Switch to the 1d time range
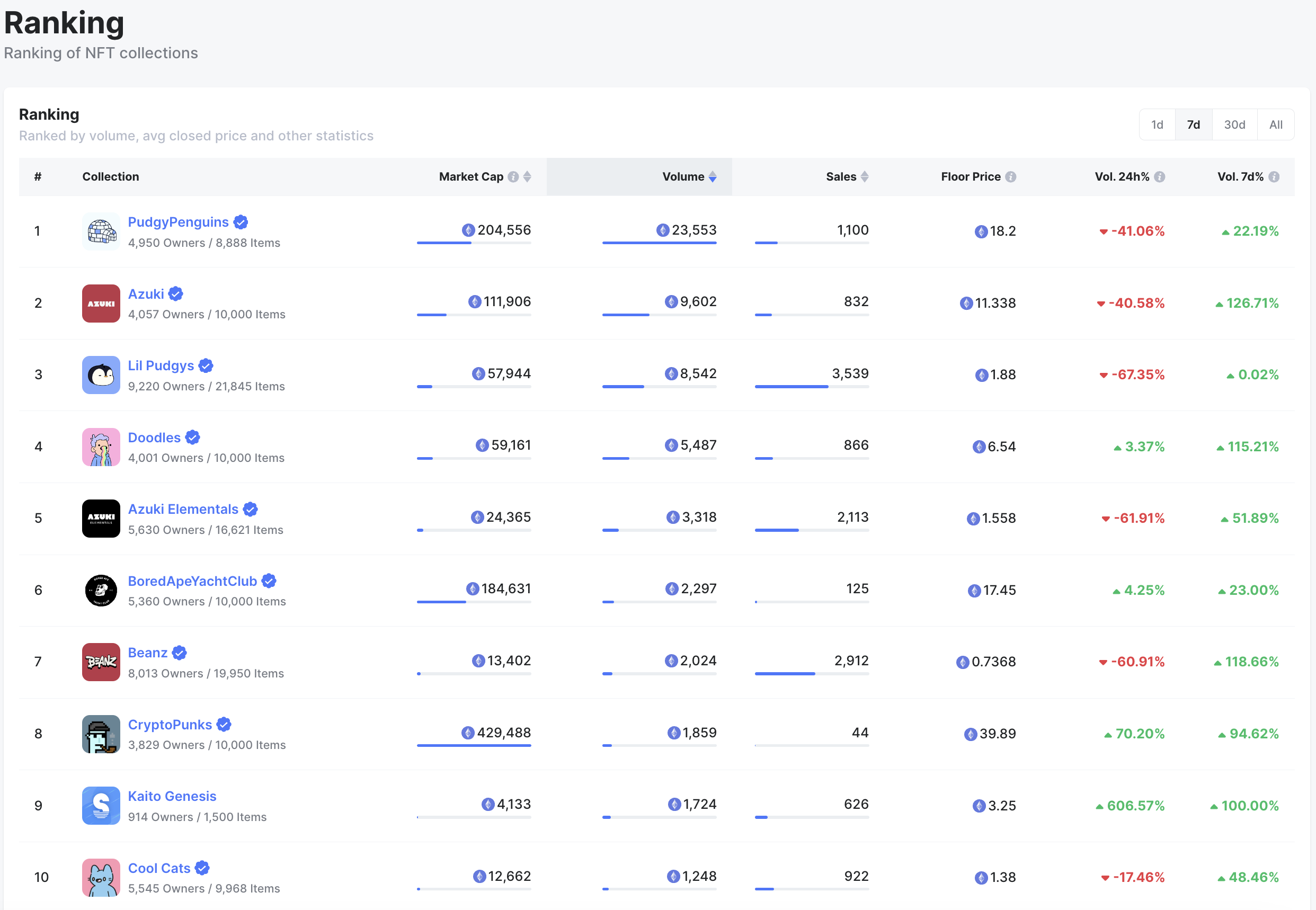 [x=1157, y=124]
